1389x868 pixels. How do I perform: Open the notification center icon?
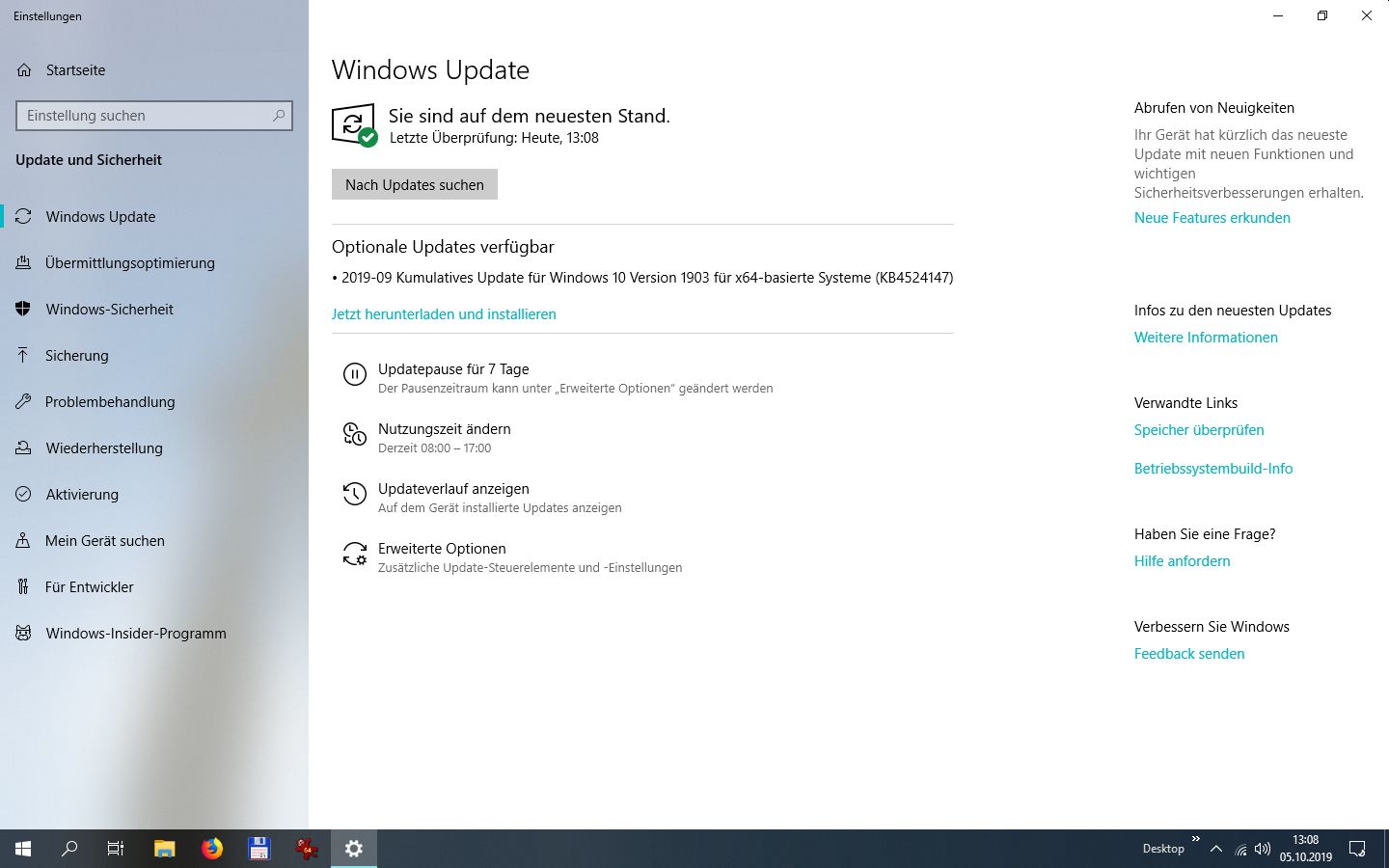tap(1357, 850)
